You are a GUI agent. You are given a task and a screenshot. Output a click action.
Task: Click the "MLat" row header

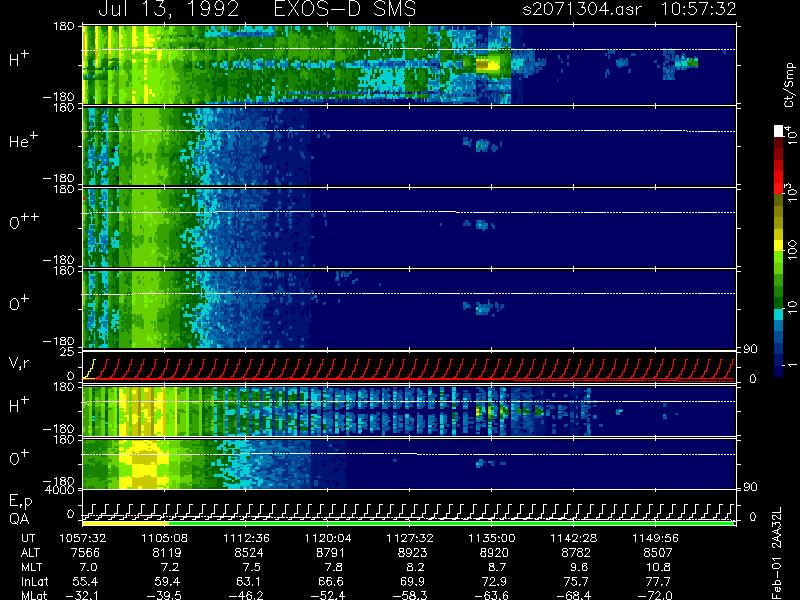click(x=34, y=595)
